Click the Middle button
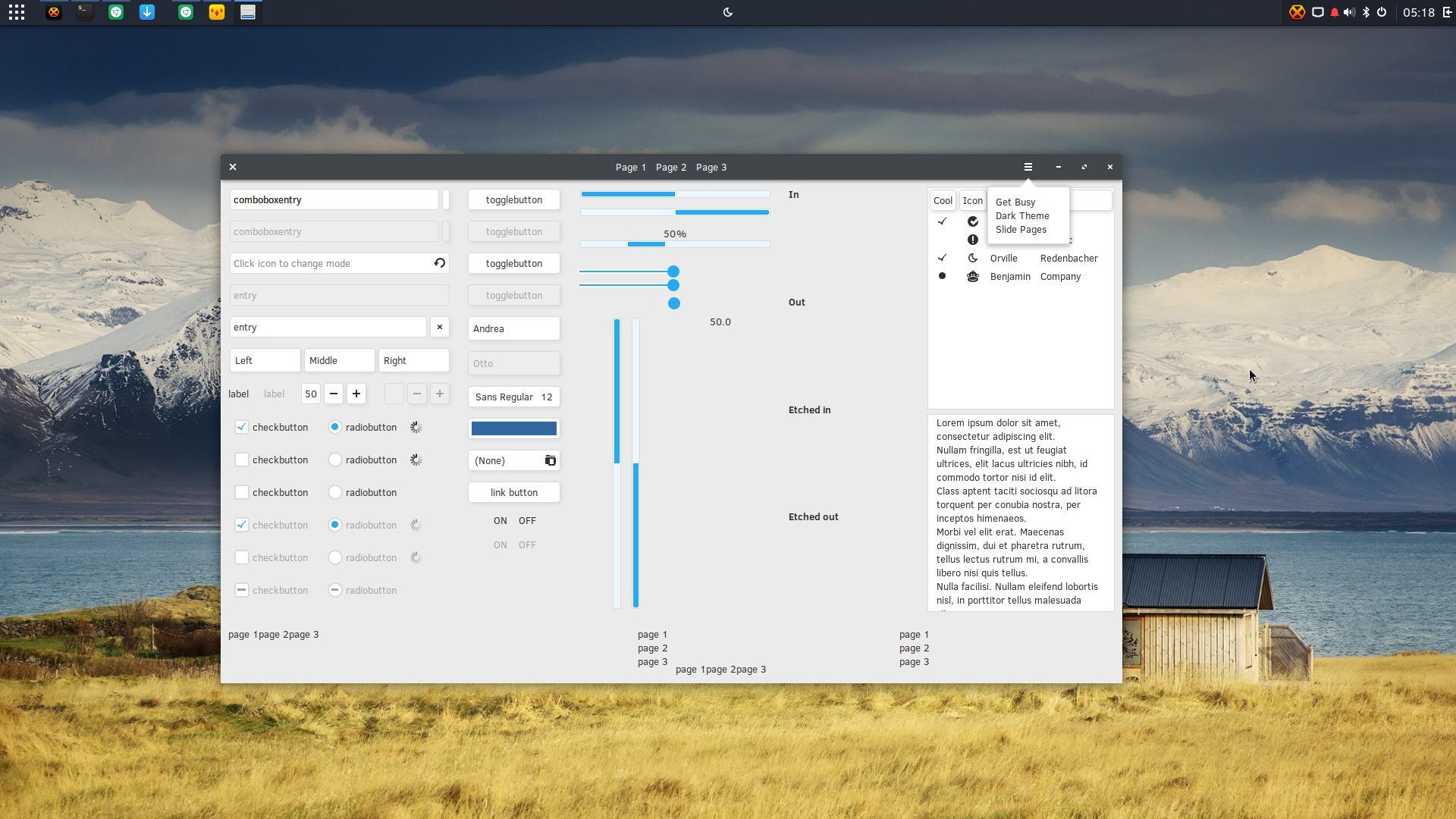 340,360
